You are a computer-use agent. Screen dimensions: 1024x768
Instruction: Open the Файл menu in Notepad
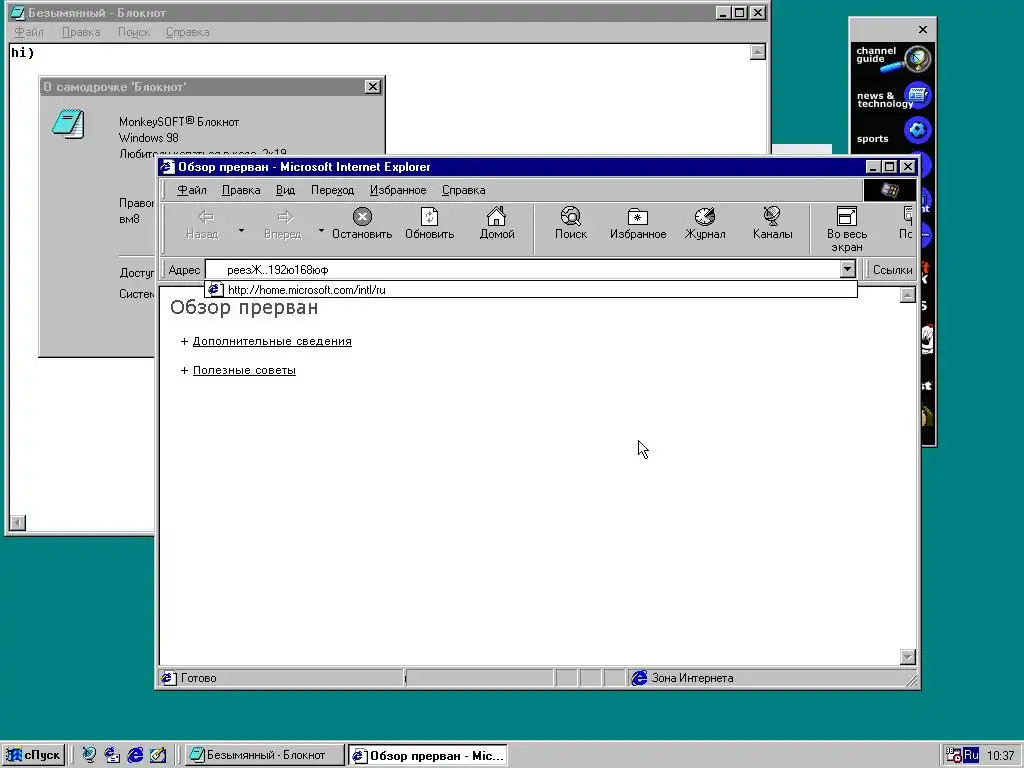tap(29, 32)
